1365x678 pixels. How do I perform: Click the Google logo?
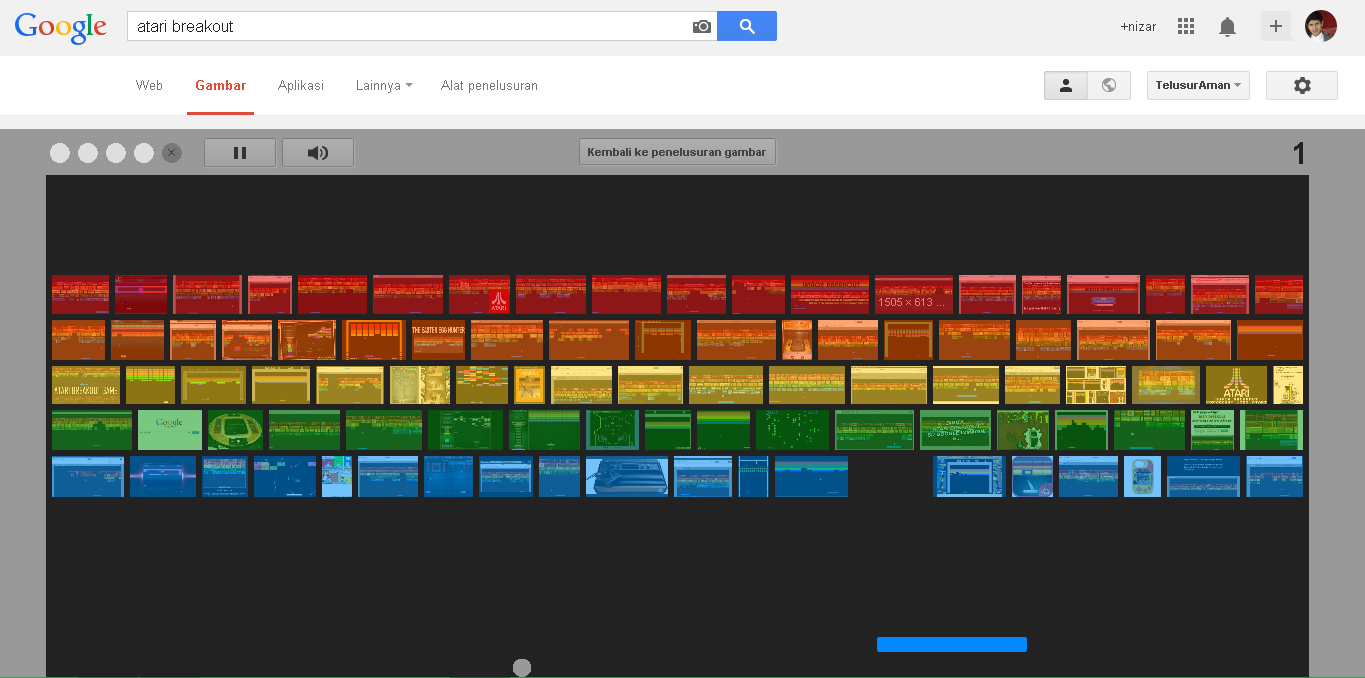(x=60, y=27)
